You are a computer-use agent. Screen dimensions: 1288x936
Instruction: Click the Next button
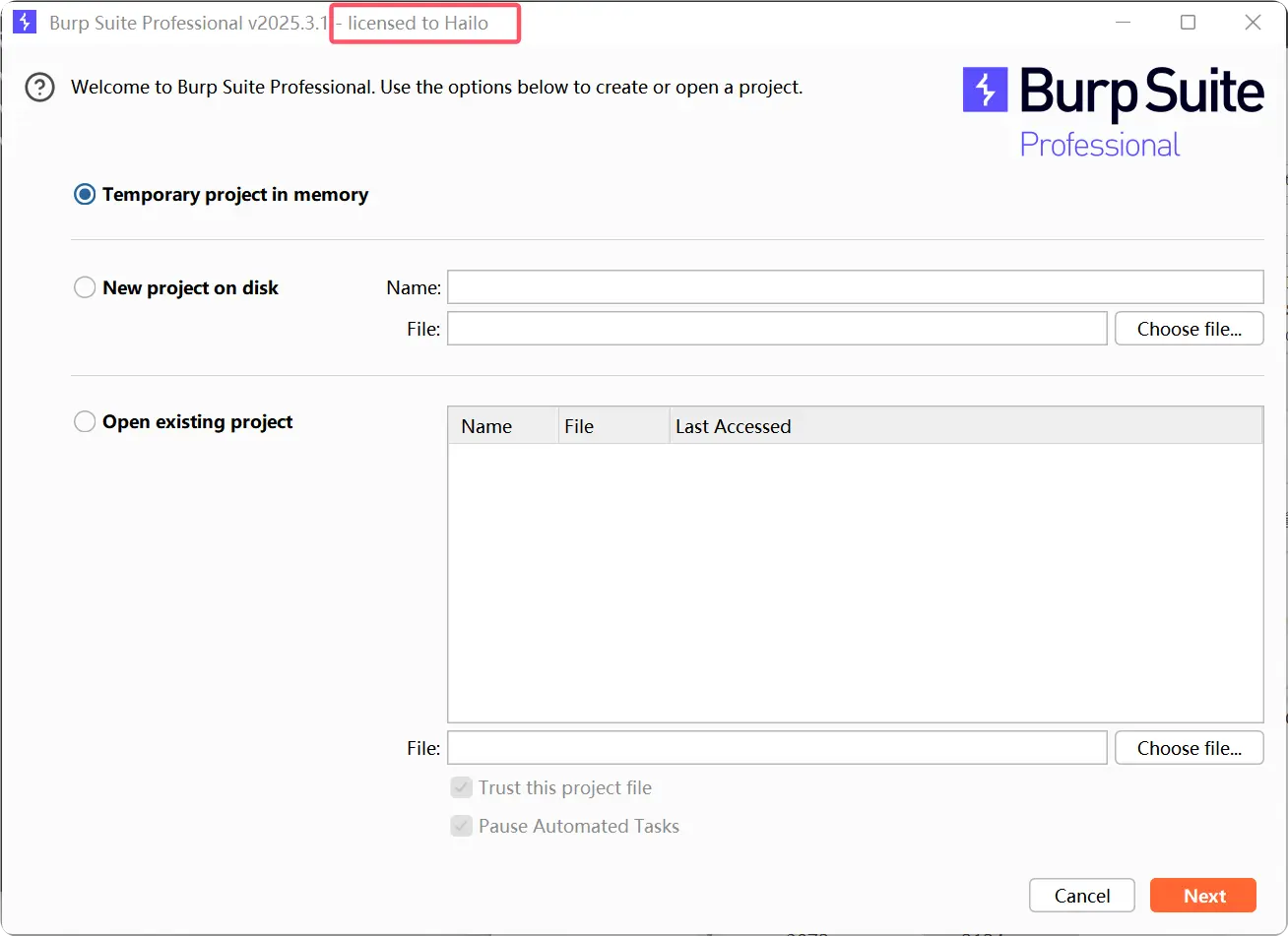pos(1202,896)
